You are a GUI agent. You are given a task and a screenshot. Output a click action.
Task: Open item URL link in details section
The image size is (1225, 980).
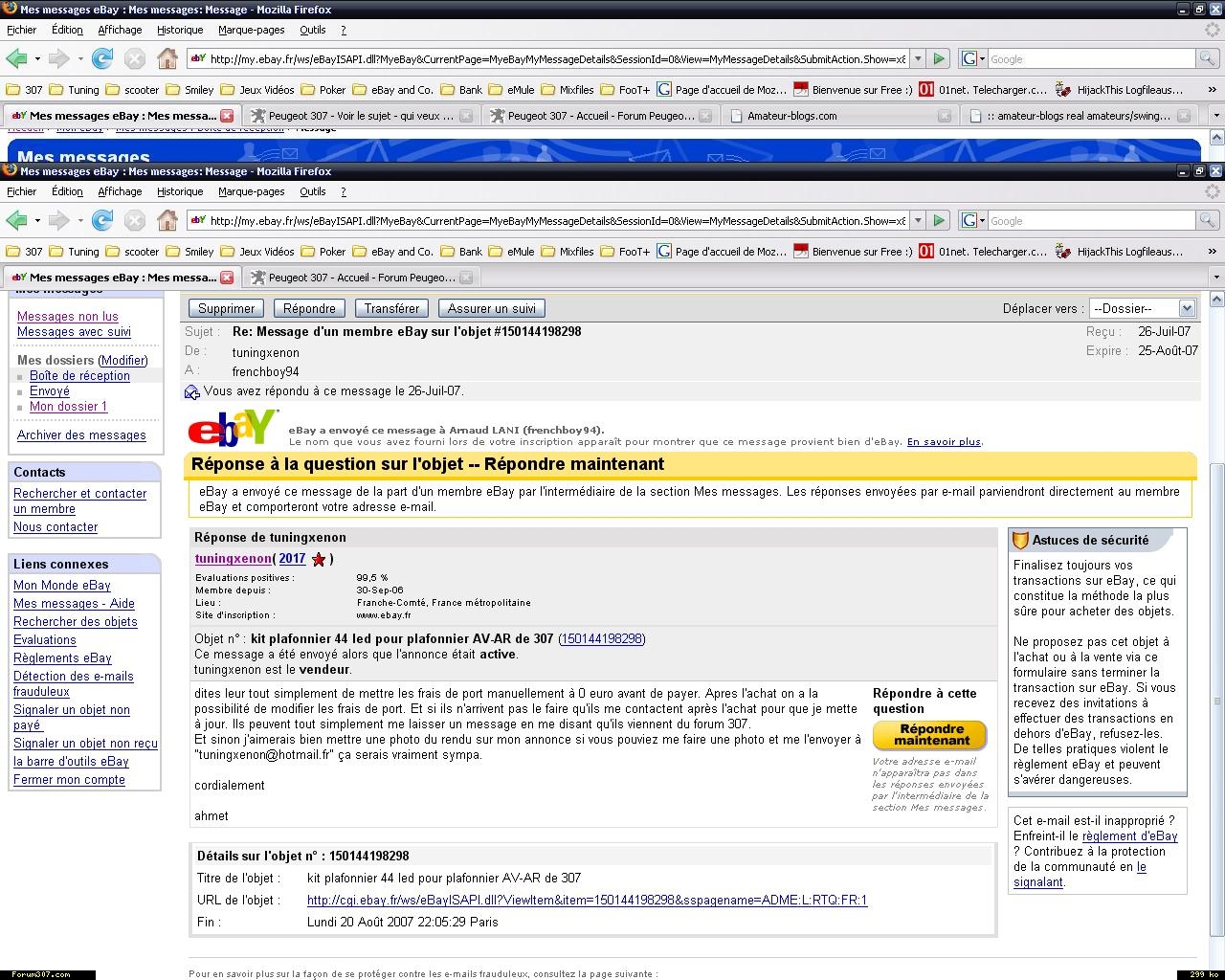[587, 900]
